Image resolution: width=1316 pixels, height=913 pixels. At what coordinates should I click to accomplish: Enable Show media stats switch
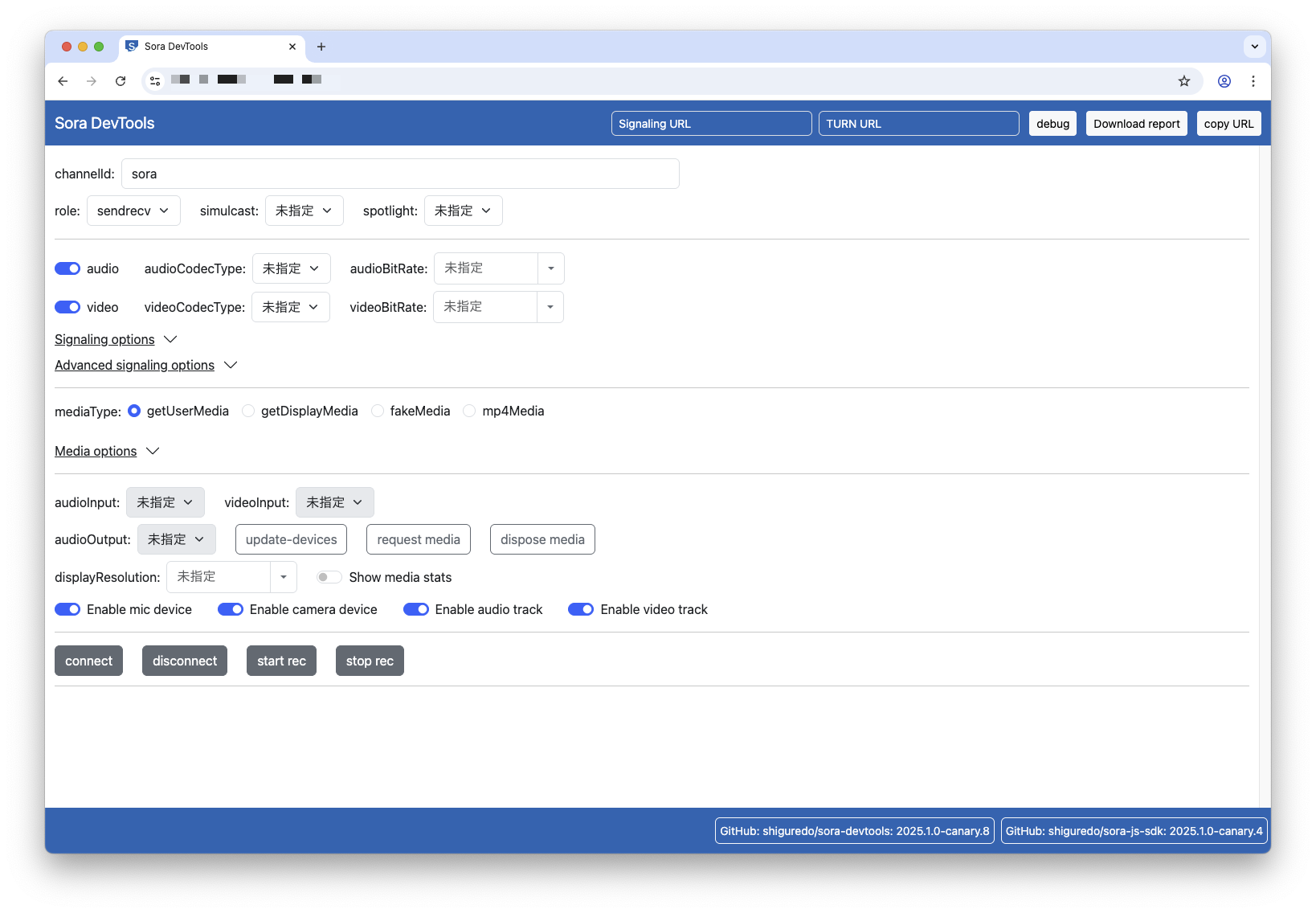[329, 577]
